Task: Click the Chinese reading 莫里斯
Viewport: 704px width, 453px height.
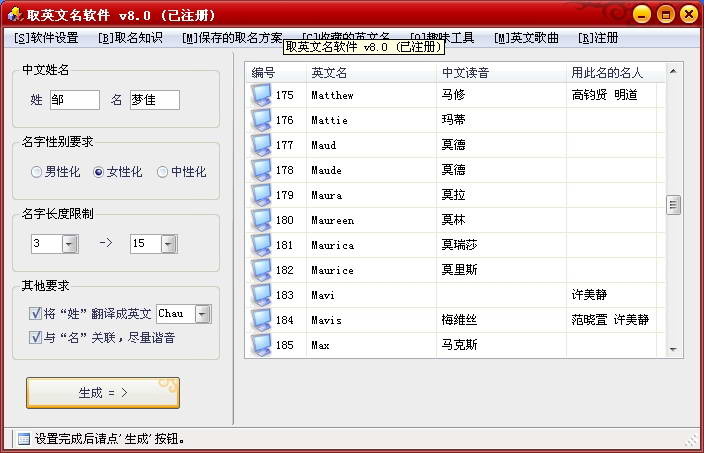Action: tap(459, 270)
